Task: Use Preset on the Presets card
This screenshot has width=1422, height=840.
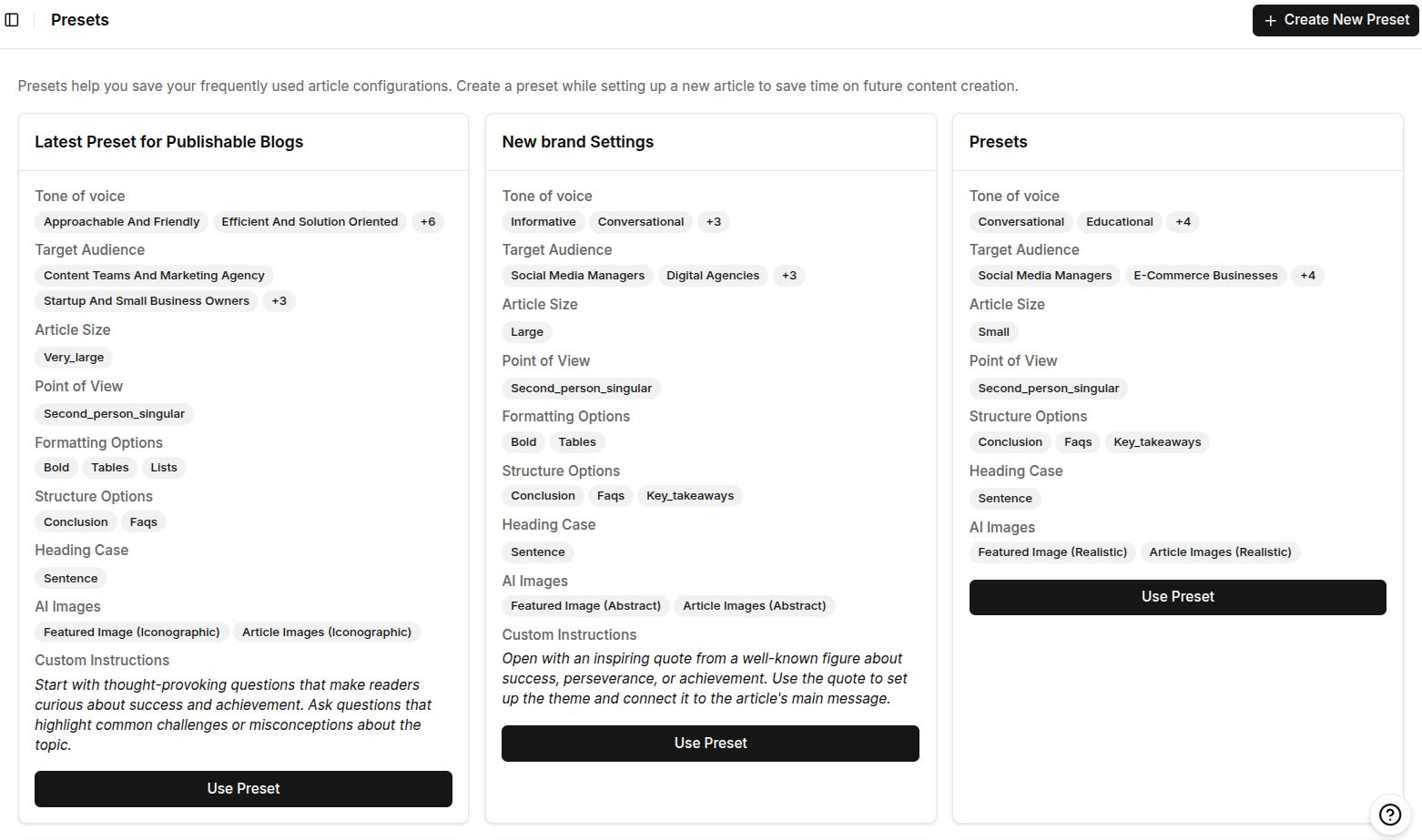Action: (x=1177, y=597)
